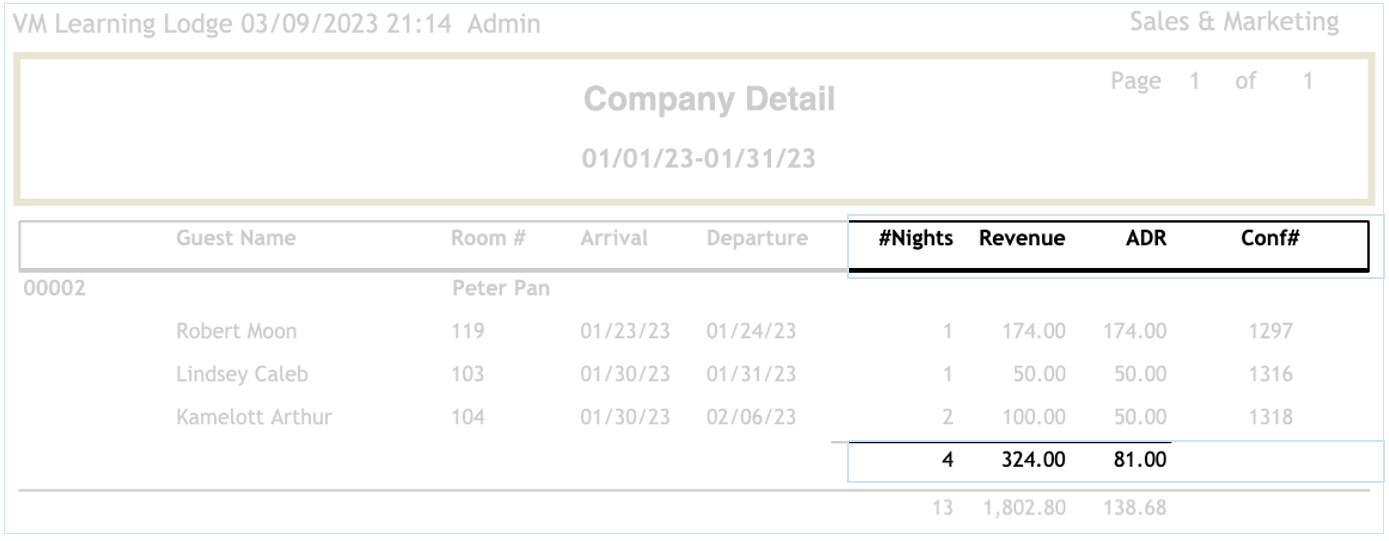Open guest Robert Moon's entry
This screenshot has width=1389, height=541.
pos(236,331)
